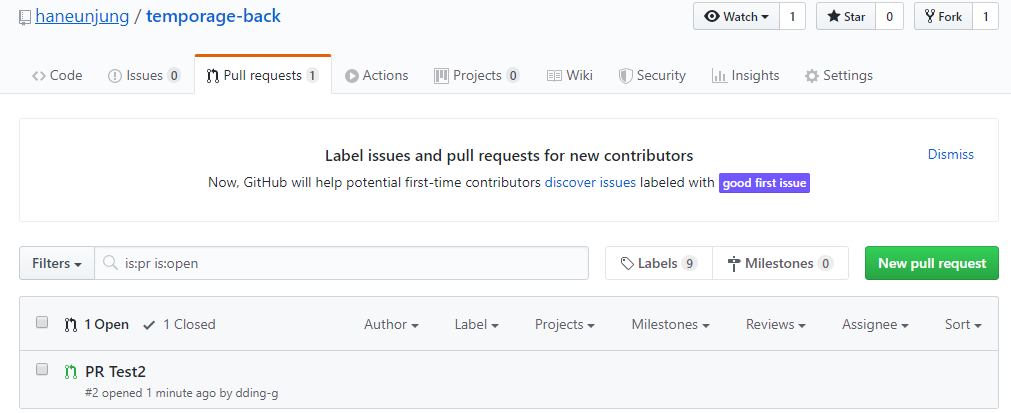Expand the Author filter dropdown

click(x=391, y=325)
